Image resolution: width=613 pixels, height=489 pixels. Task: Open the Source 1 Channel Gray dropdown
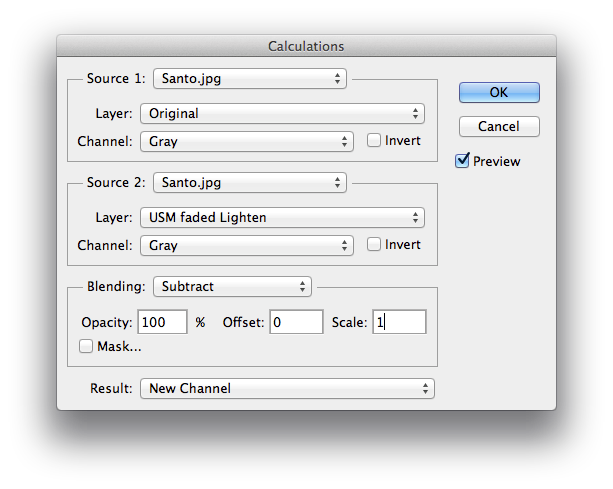point(247,142)
